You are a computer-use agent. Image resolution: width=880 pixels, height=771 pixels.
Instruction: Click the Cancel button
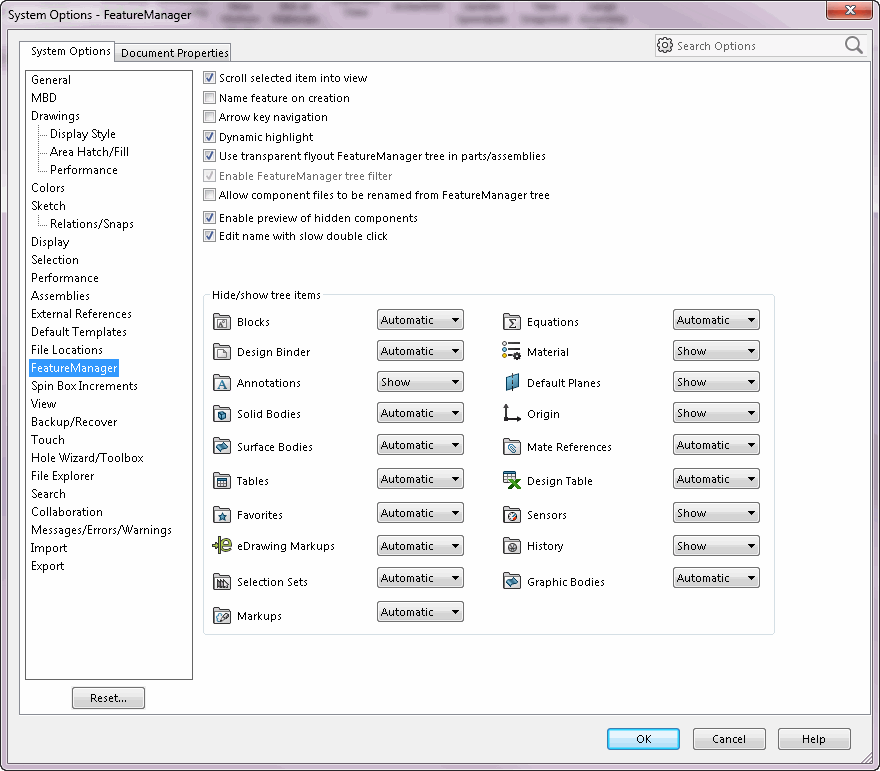pos(729,739)
